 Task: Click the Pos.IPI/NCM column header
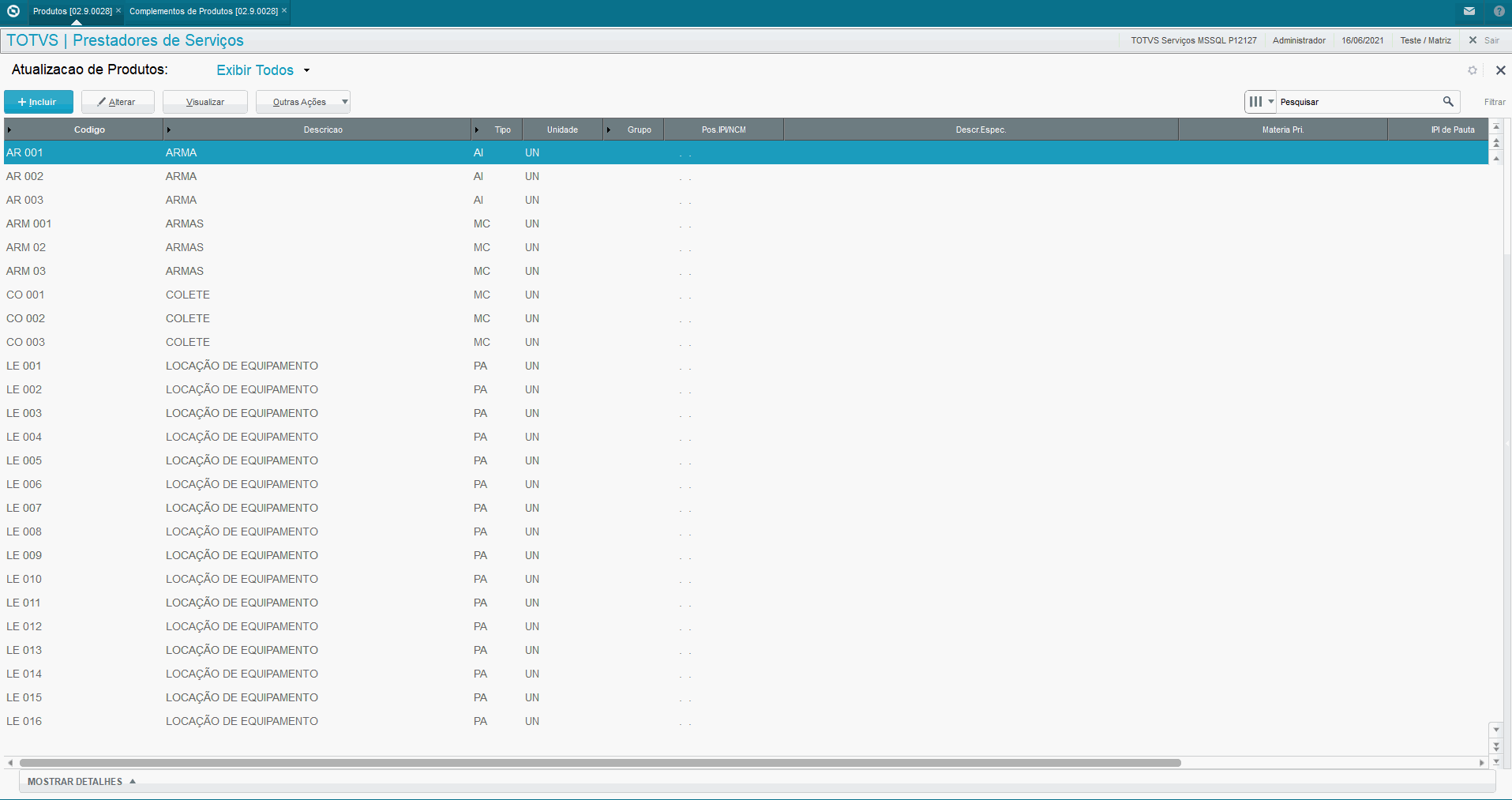coord(724,130)
